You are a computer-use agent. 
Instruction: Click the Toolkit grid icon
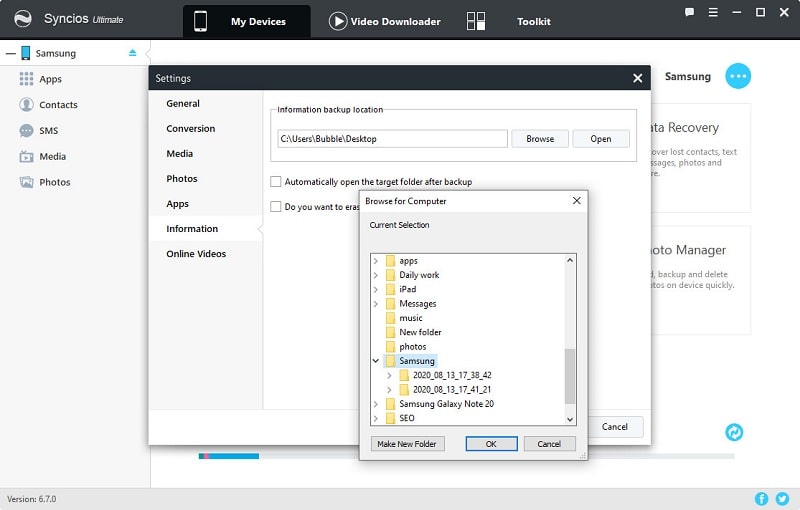(476, 21)
